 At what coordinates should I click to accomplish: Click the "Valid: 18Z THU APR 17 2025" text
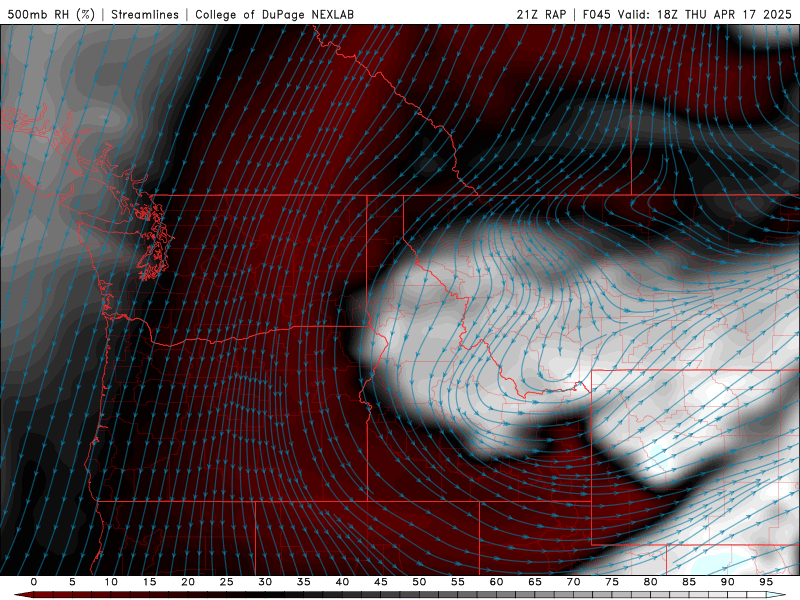(705, 14)
